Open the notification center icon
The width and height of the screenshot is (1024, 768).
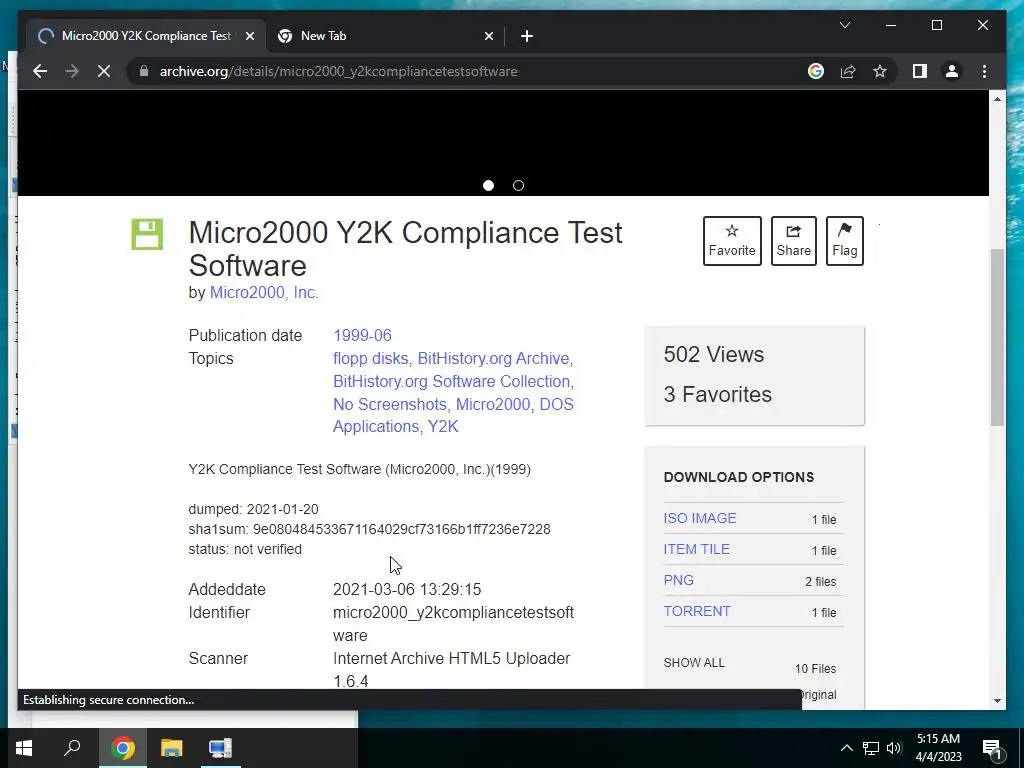(991, 748)
